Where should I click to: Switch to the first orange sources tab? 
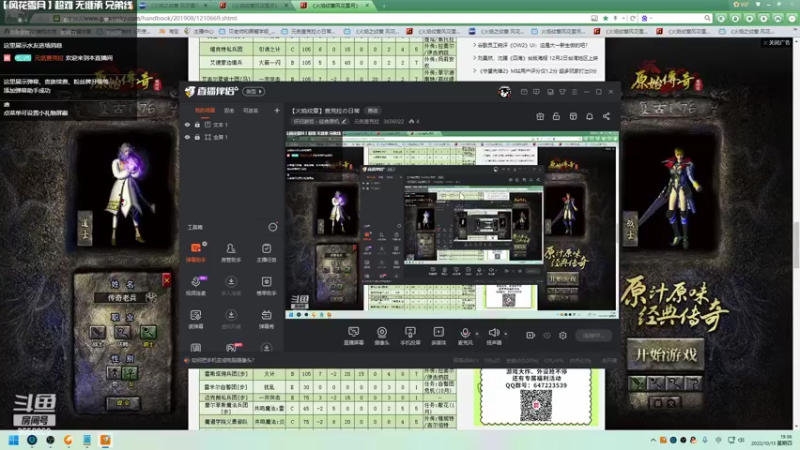point(205,111)
